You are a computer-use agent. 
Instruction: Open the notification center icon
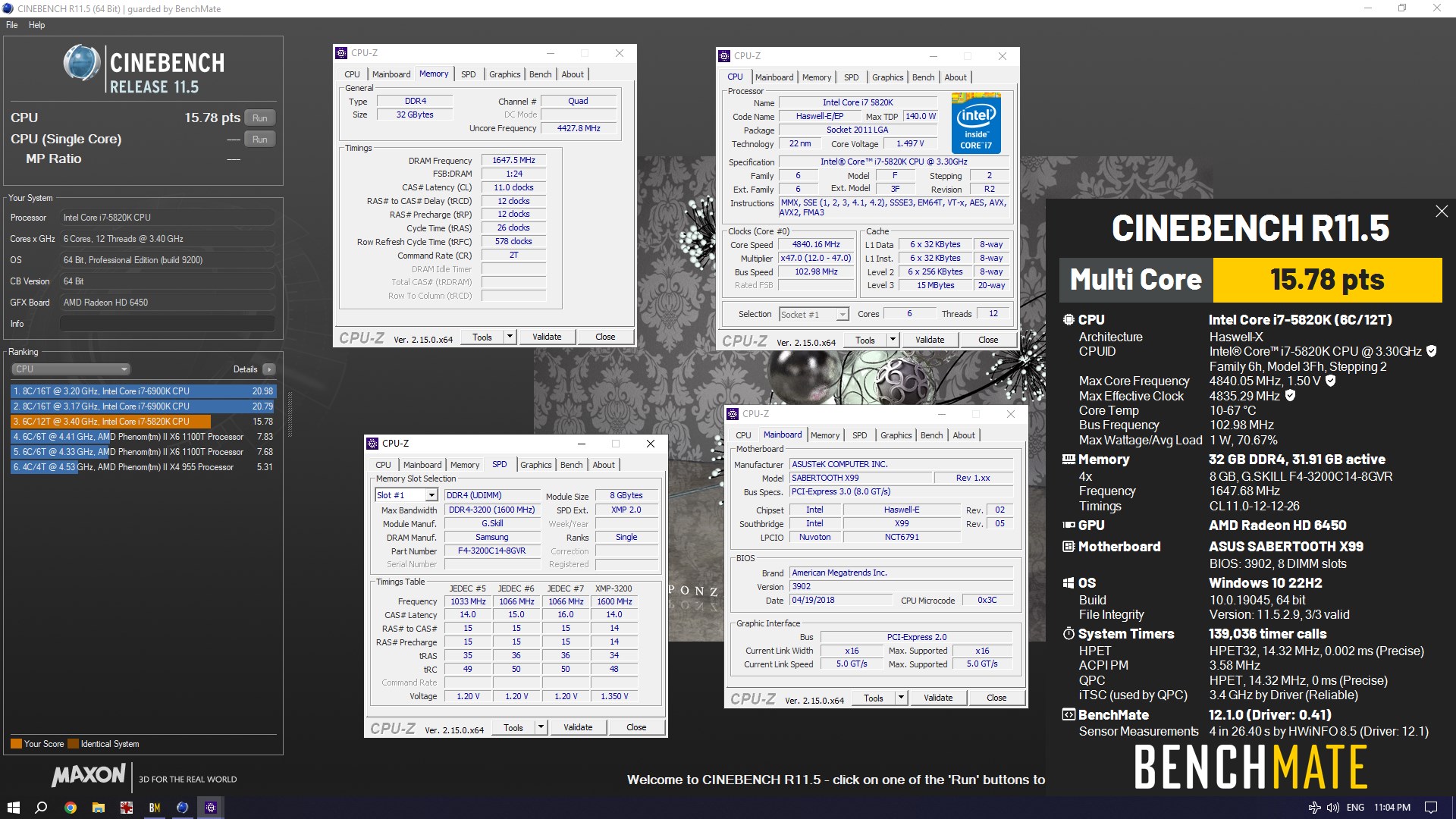click(x=1431, y=808)
